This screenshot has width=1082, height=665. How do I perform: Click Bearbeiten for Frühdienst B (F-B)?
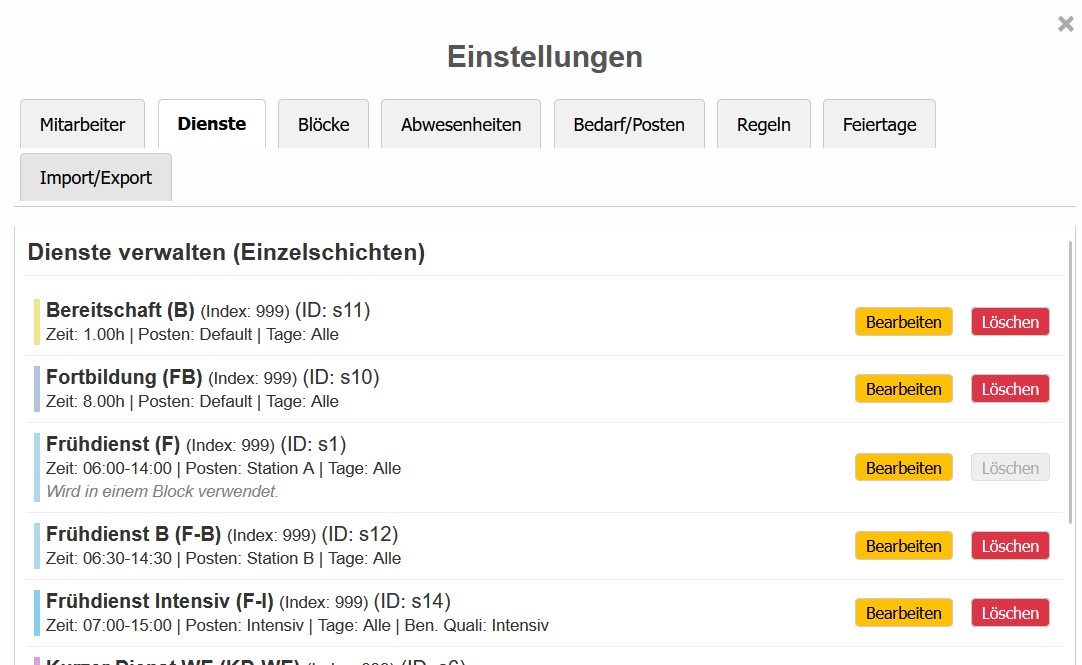903,546
